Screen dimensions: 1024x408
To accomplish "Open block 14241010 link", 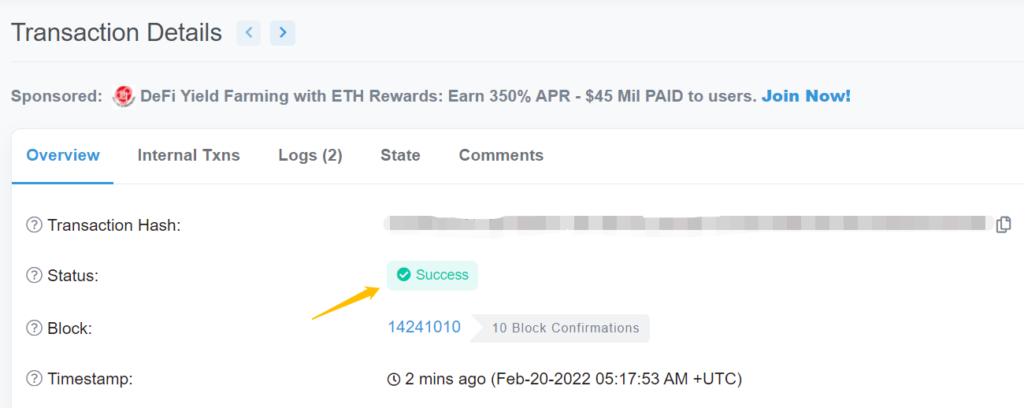I will coord(424,327).
